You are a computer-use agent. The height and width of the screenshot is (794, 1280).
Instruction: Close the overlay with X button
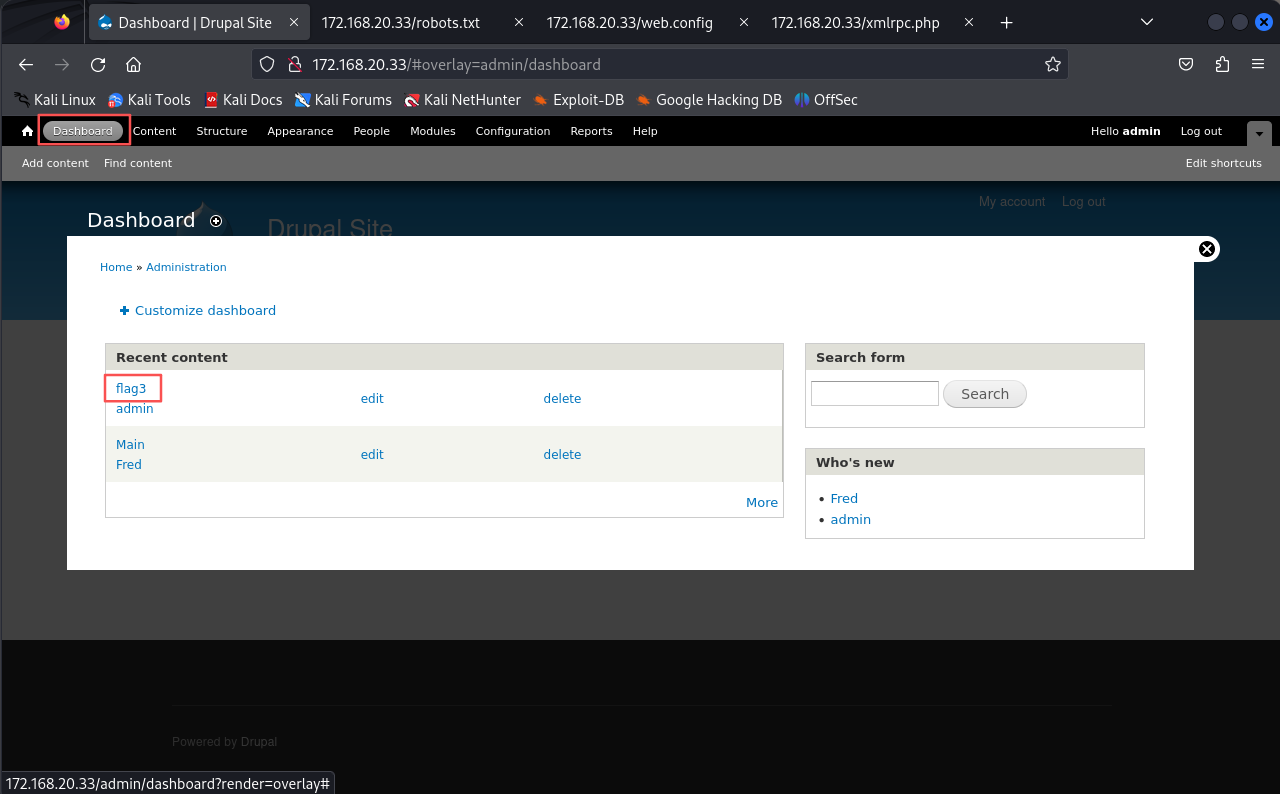(x=1207, y=249)
